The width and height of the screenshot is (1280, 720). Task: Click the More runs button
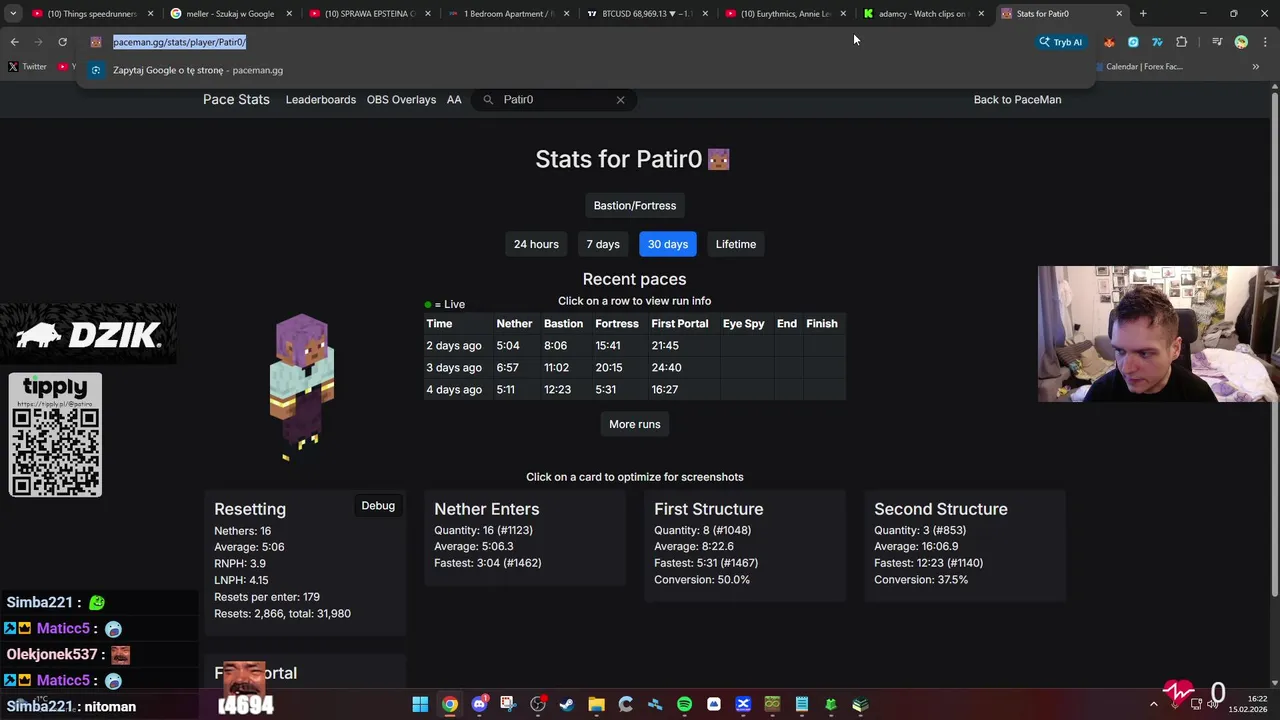[x=635, y=425]
